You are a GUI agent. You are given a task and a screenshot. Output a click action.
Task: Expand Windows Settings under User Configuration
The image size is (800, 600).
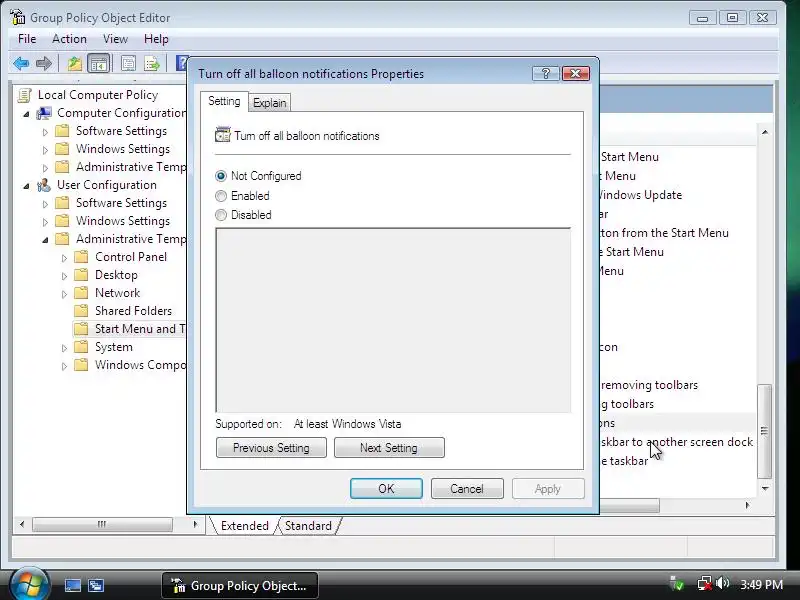(45, 222)
